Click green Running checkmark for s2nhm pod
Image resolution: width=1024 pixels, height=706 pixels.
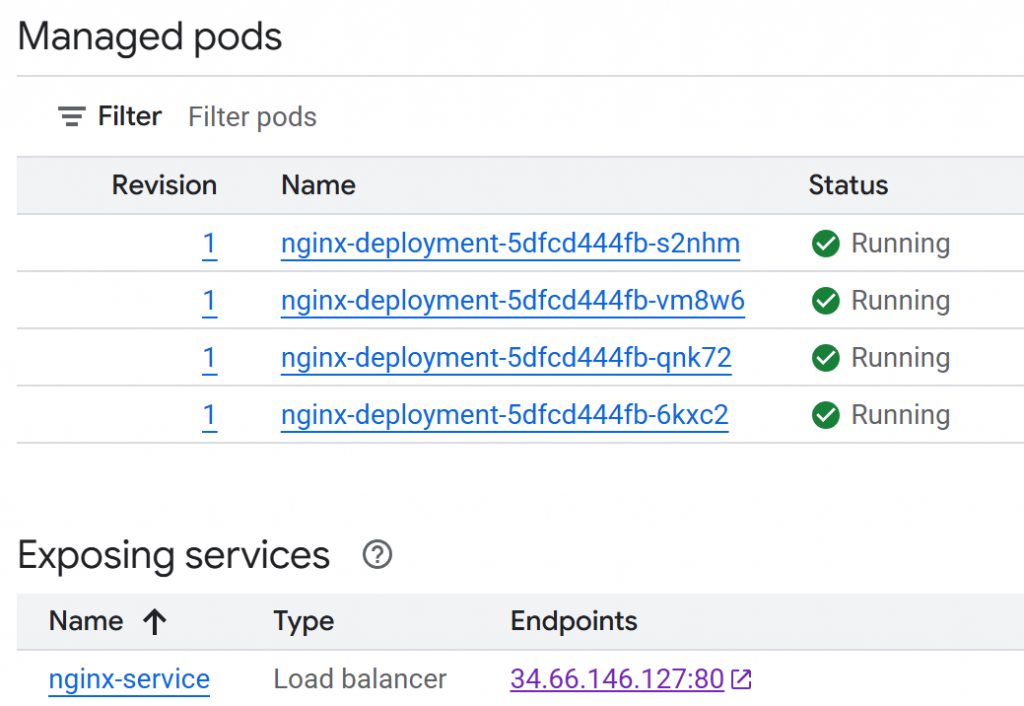click(x=825, y=244)
